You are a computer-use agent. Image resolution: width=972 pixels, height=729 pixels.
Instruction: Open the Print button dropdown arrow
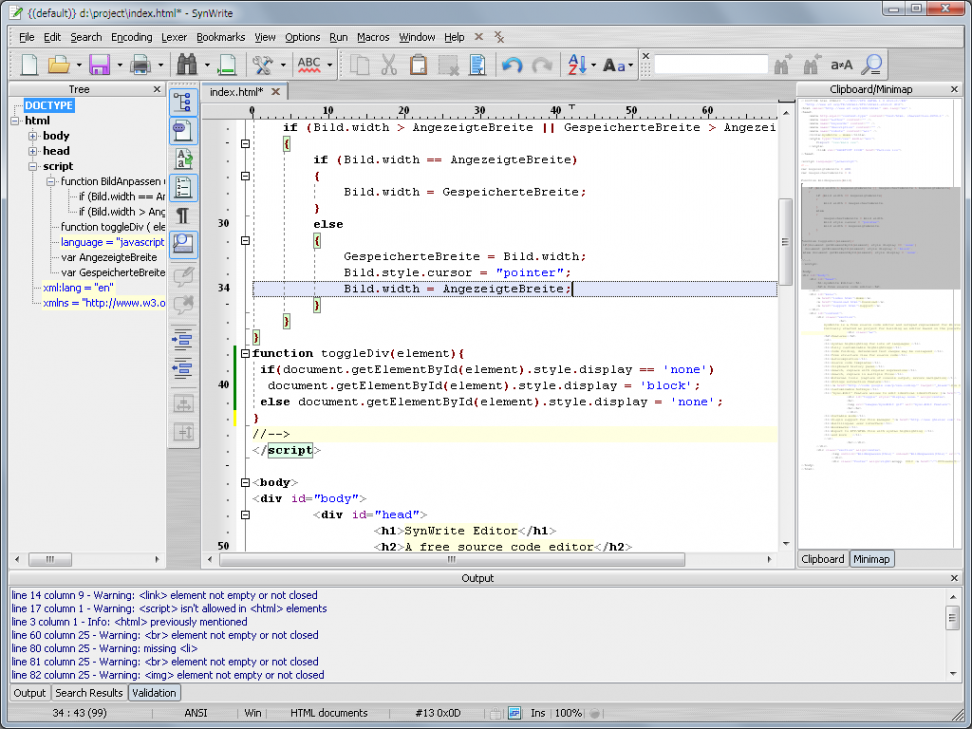point(160,64)
